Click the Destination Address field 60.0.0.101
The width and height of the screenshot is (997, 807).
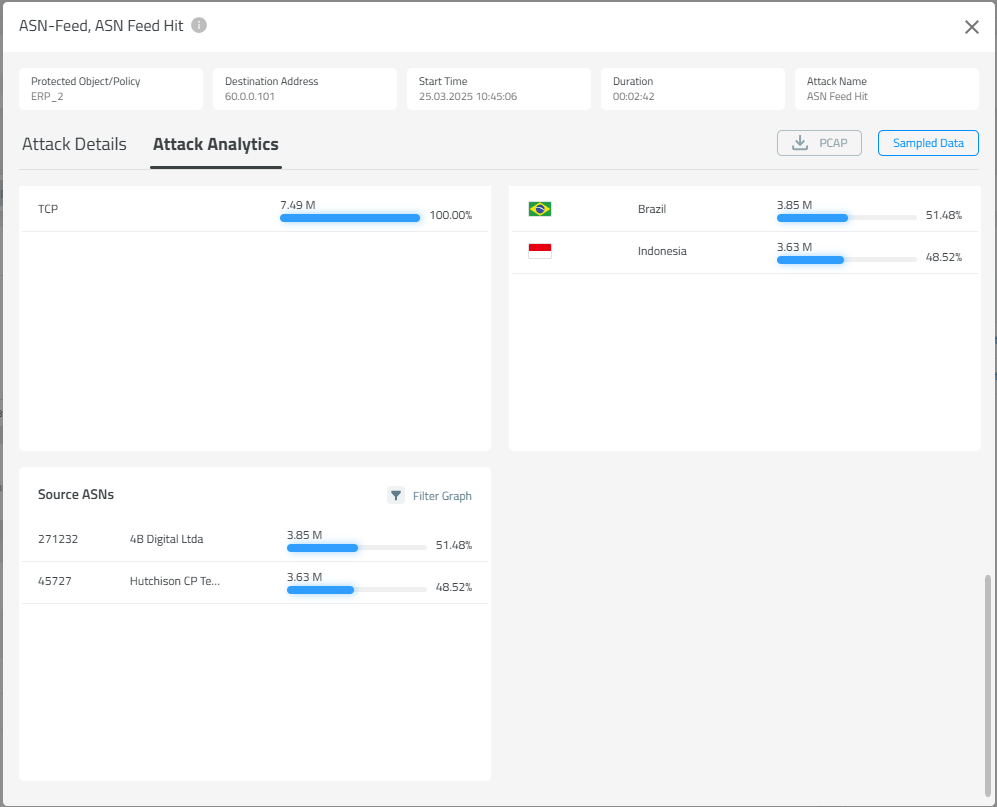[250, 97]
